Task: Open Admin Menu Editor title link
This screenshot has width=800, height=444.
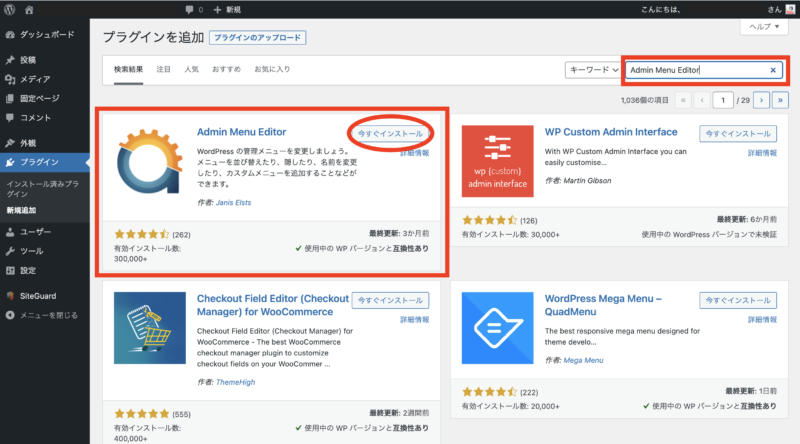Action: coord(241,132)
